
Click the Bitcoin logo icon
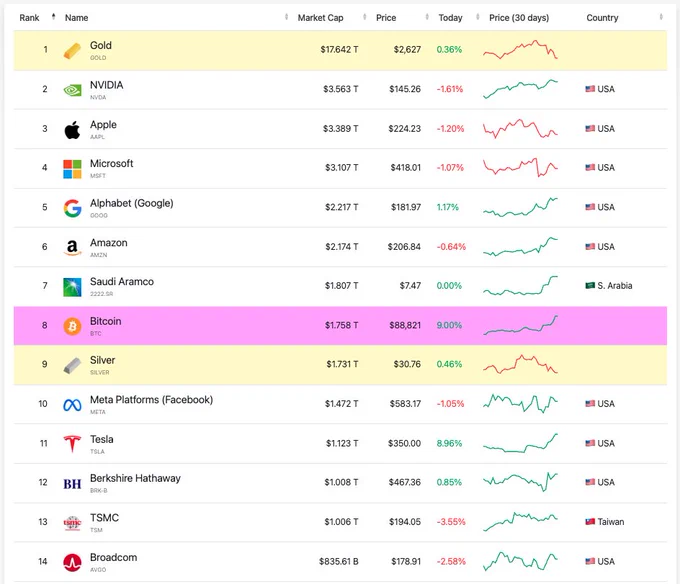72,326
